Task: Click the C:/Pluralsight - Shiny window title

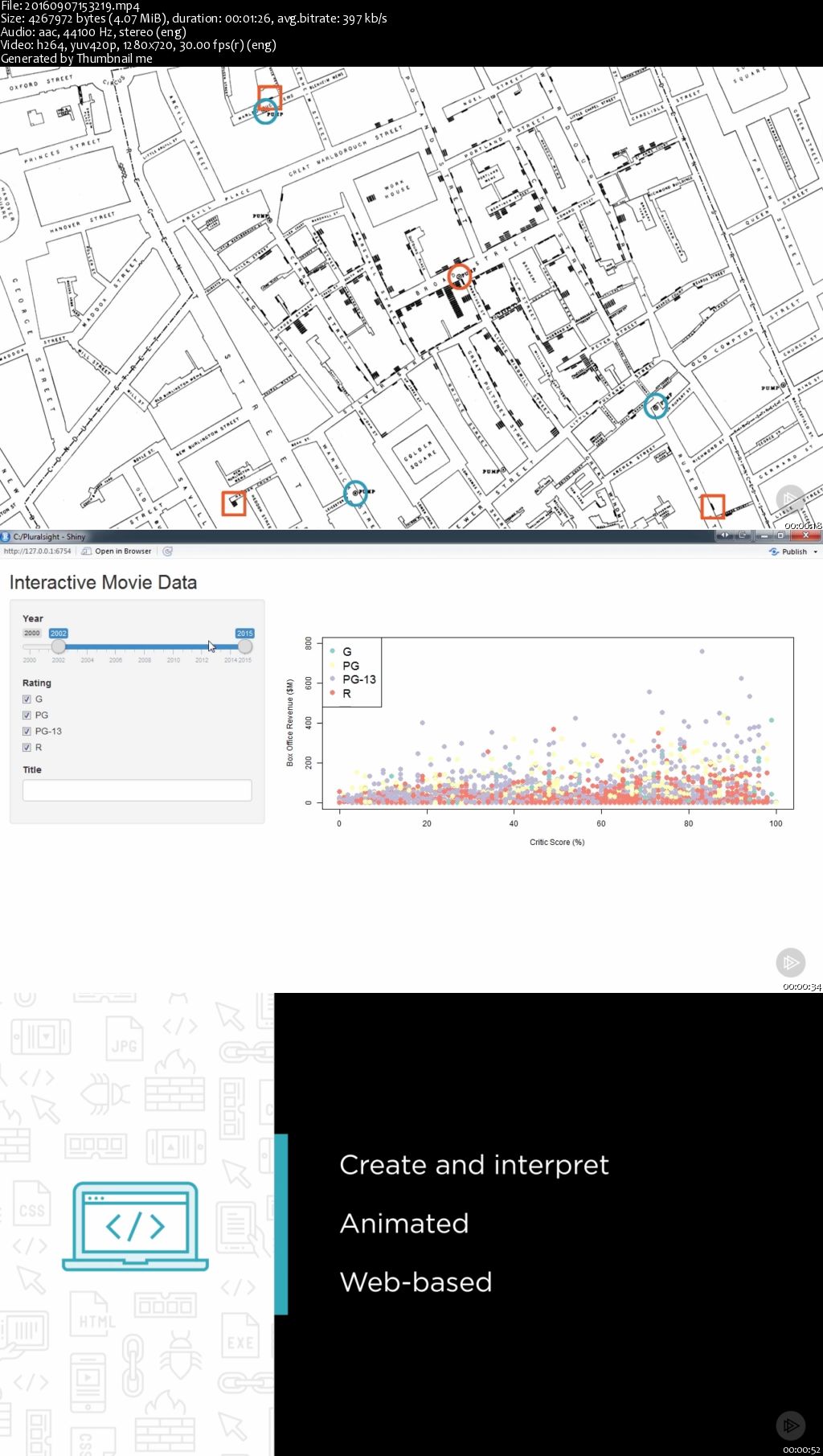Action: (49, 536)
